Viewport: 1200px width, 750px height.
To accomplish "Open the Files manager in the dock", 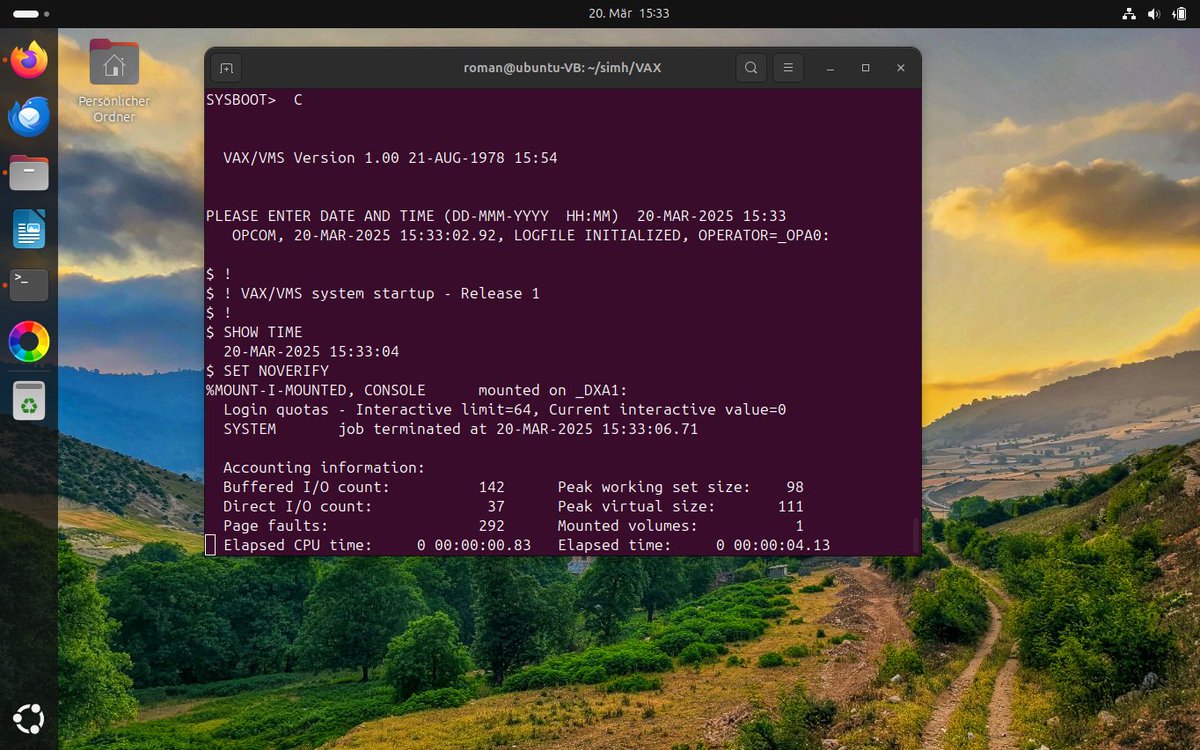I will tap(29, 173).
